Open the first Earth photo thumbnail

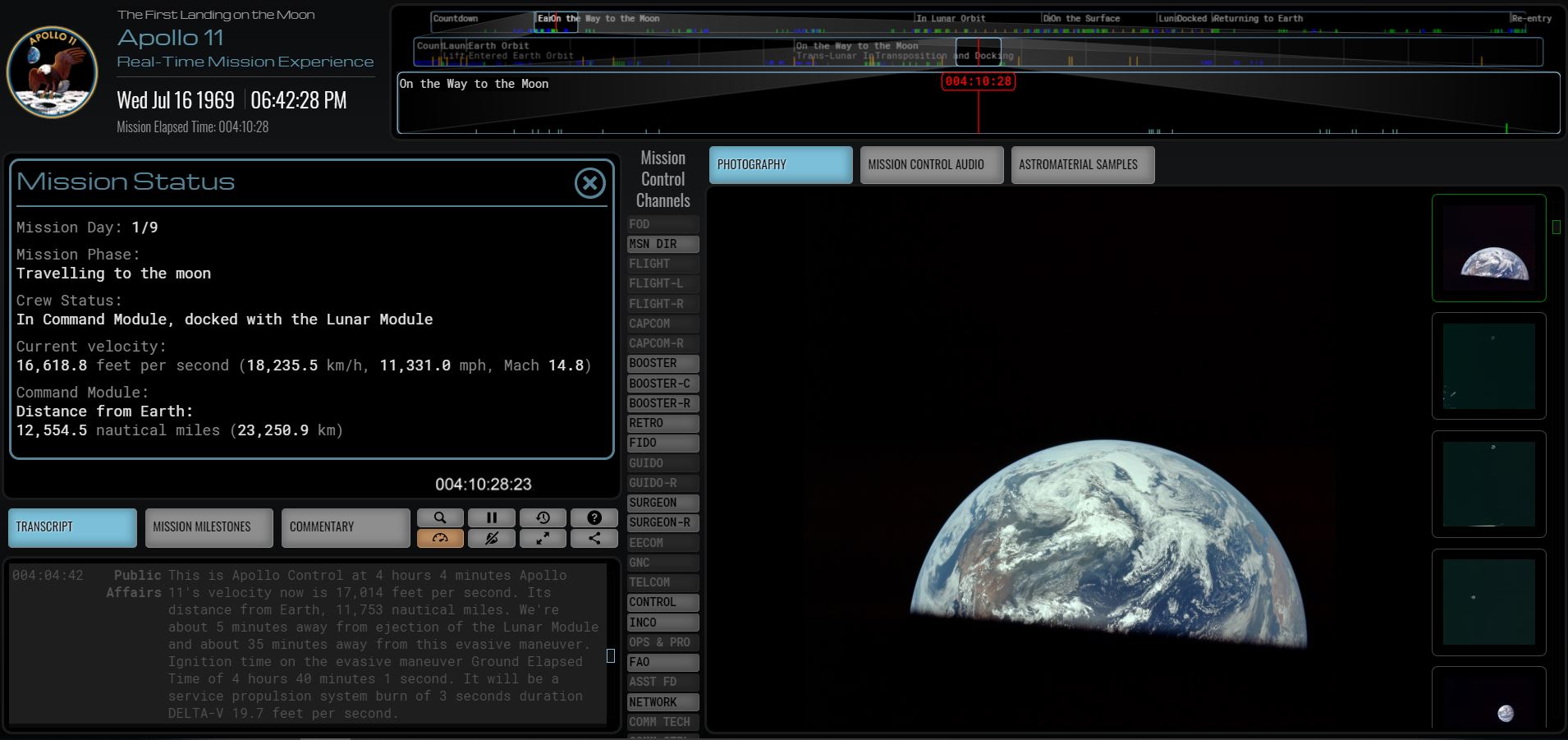pos(1488,248)
